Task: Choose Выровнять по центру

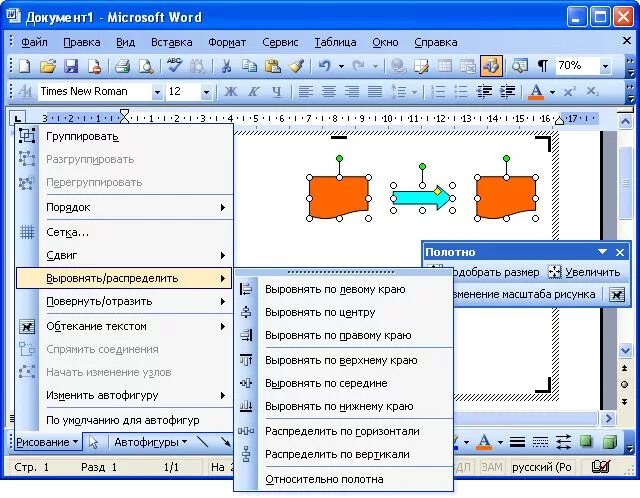Action: tap(344, 312)
